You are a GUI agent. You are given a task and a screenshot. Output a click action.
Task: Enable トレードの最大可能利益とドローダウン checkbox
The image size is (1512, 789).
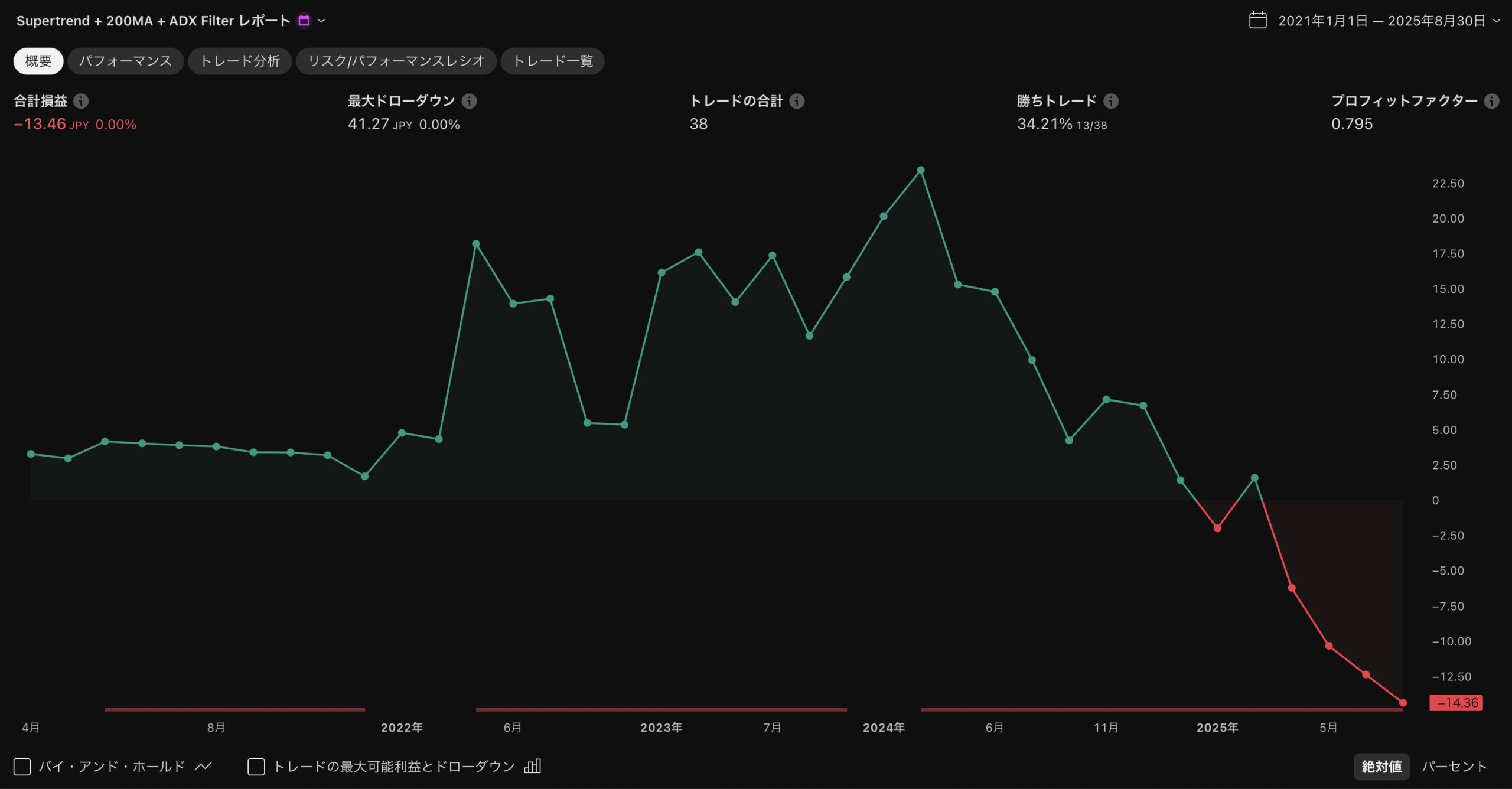click(256, 767)
